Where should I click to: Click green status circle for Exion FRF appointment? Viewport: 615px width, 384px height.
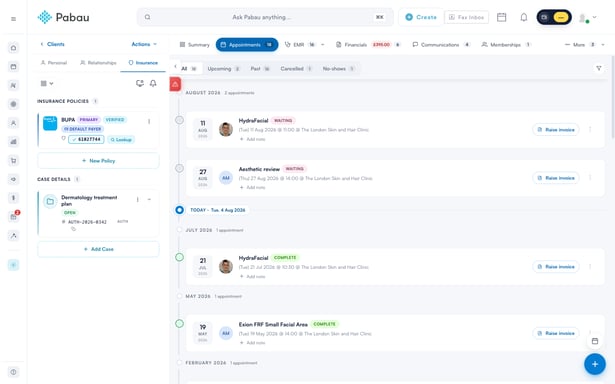click(x=179, y=324)
